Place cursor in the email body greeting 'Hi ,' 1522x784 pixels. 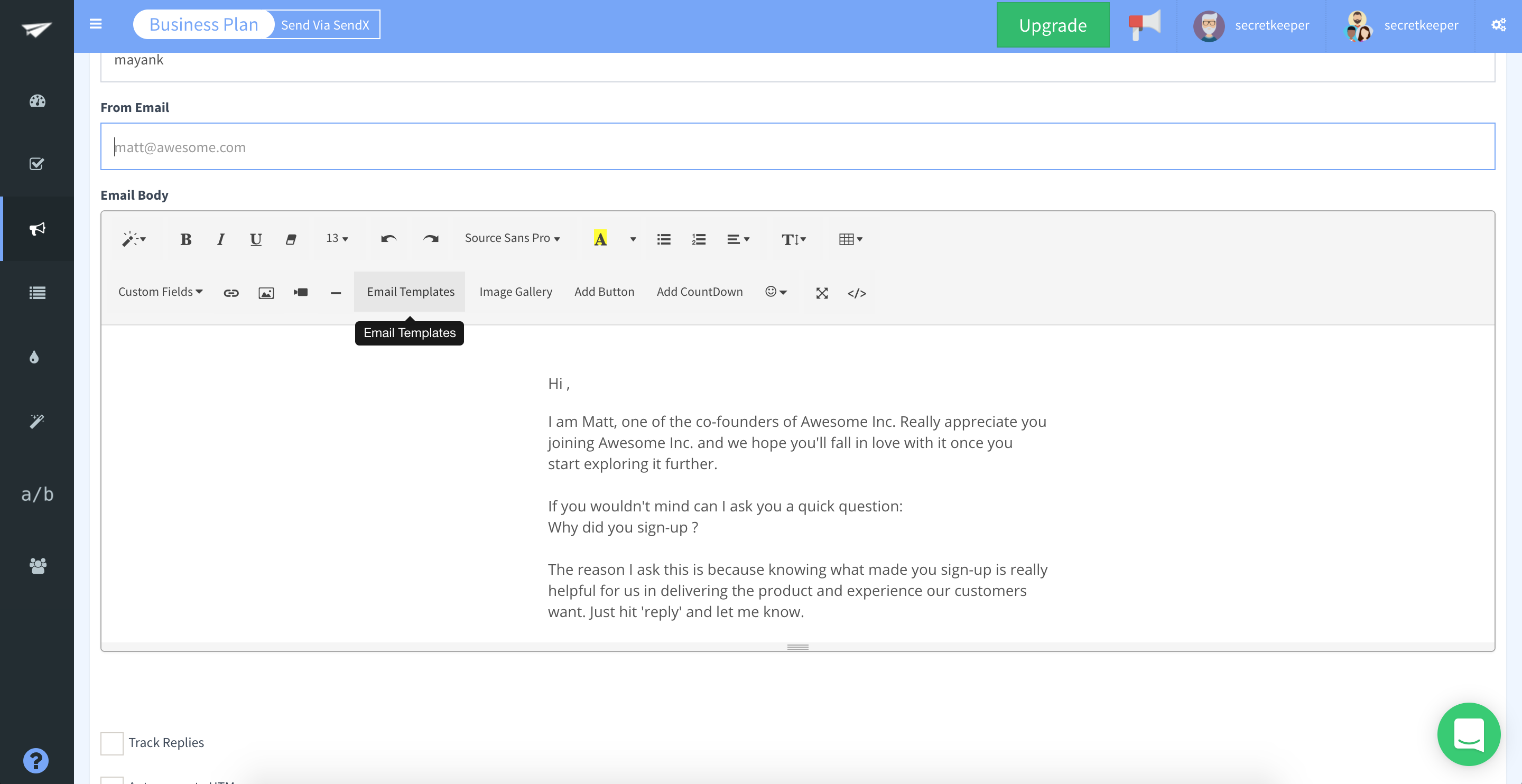point(559,384)
